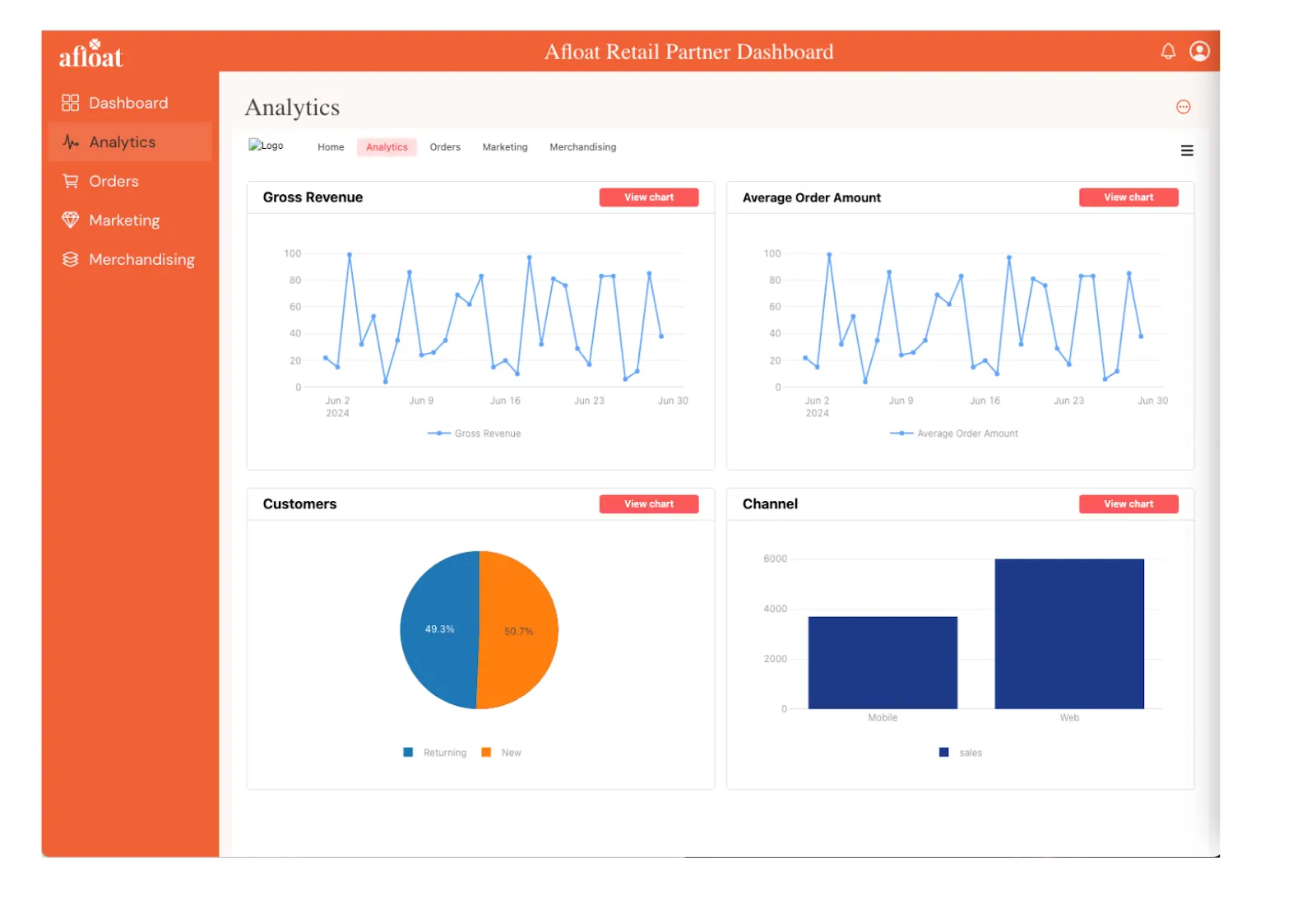Open the Marketing tab in top nav

click(505, 147)
